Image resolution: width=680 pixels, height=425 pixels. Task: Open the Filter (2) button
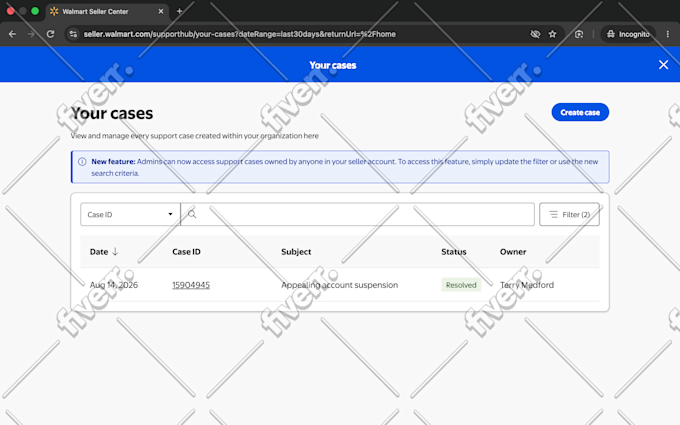point(569,214)
